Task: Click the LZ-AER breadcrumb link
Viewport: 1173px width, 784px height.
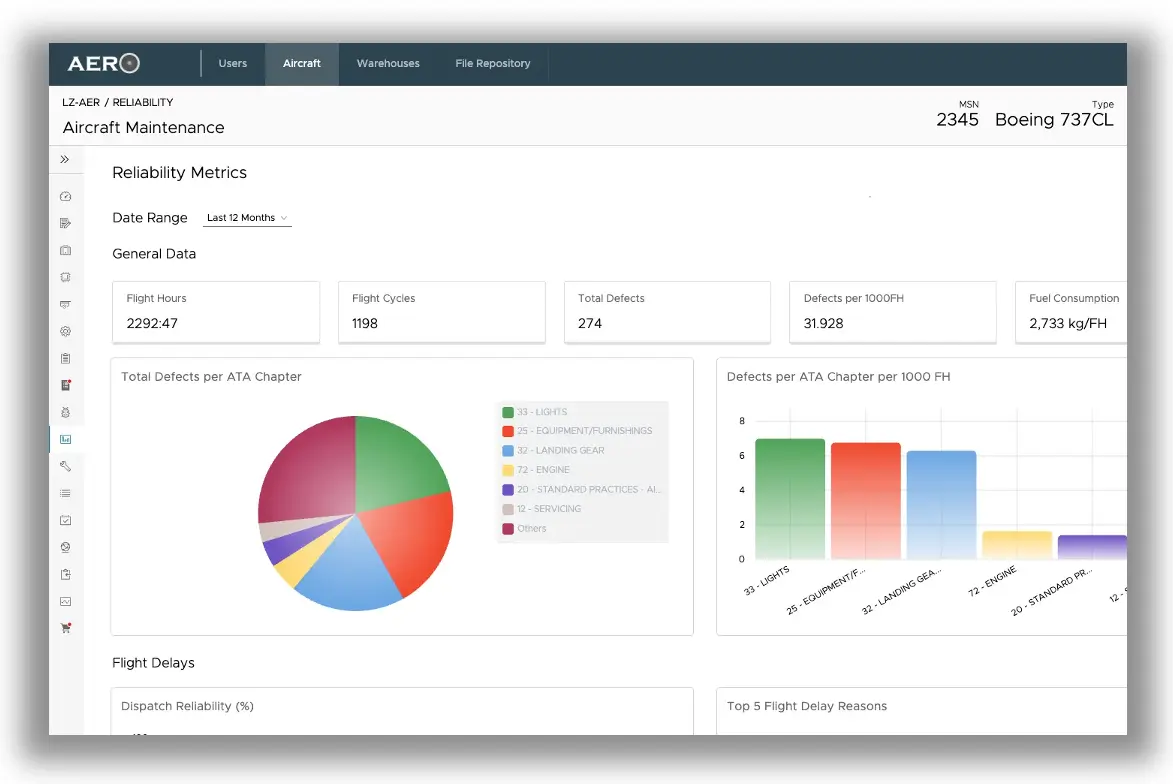Action: coord(81,102)
